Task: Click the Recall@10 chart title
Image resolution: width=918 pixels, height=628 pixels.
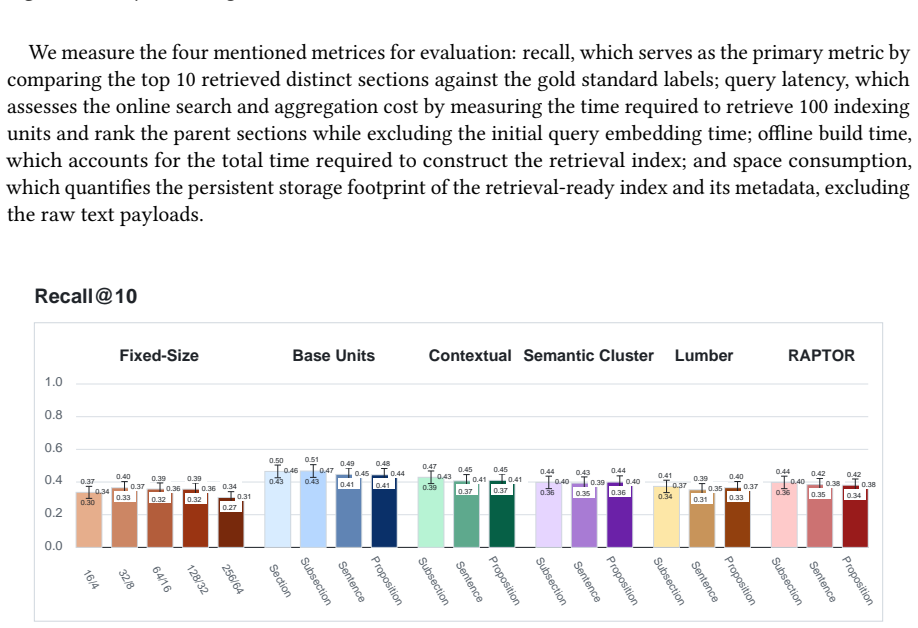Action: click(x=86, y=296)
